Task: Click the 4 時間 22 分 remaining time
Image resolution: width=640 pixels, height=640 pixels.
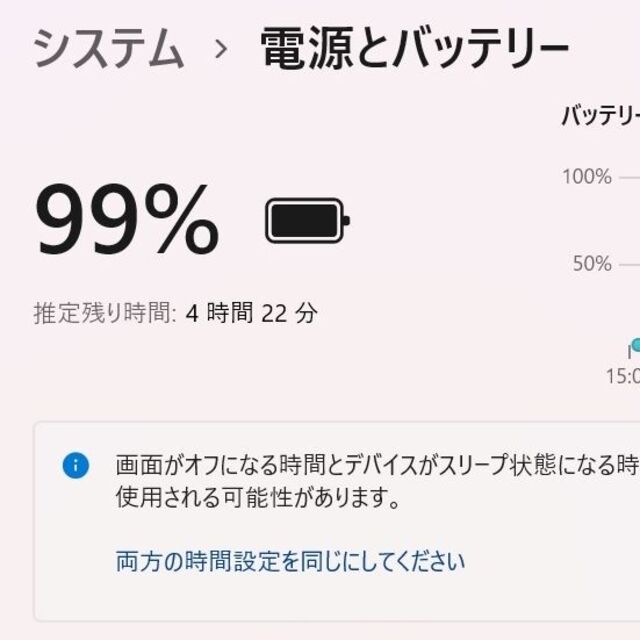Action: (x=251, y=313)
